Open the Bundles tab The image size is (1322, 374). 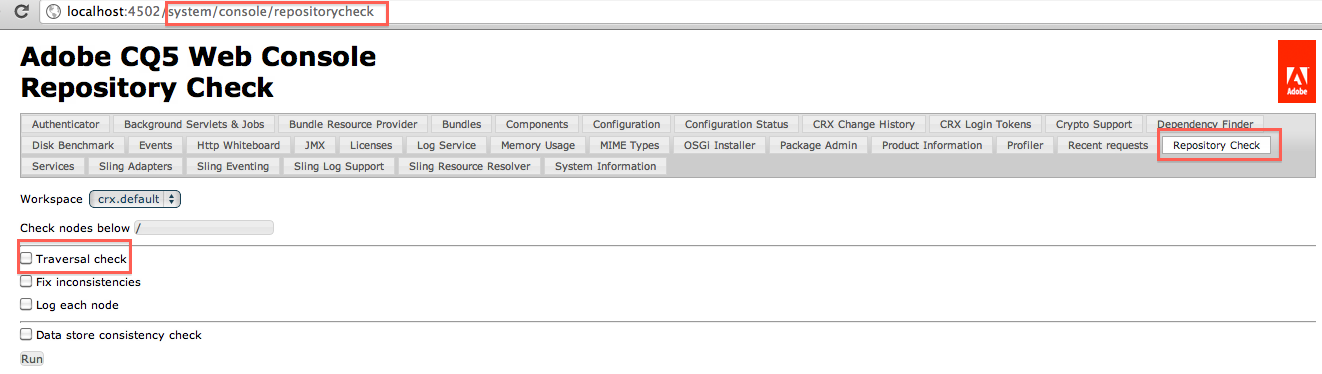point(461,124)
